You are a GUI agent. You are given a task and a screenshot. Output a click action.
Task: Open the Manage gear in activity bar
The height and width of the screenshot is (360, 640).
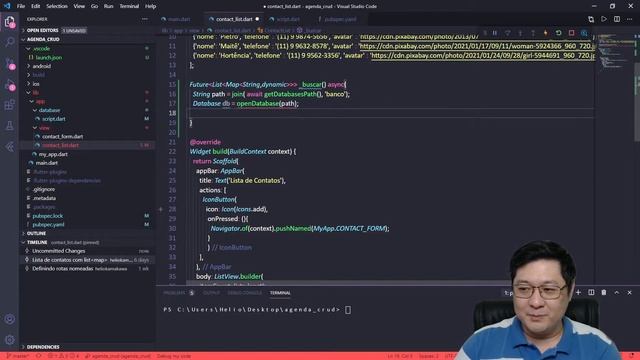(9, 339)
